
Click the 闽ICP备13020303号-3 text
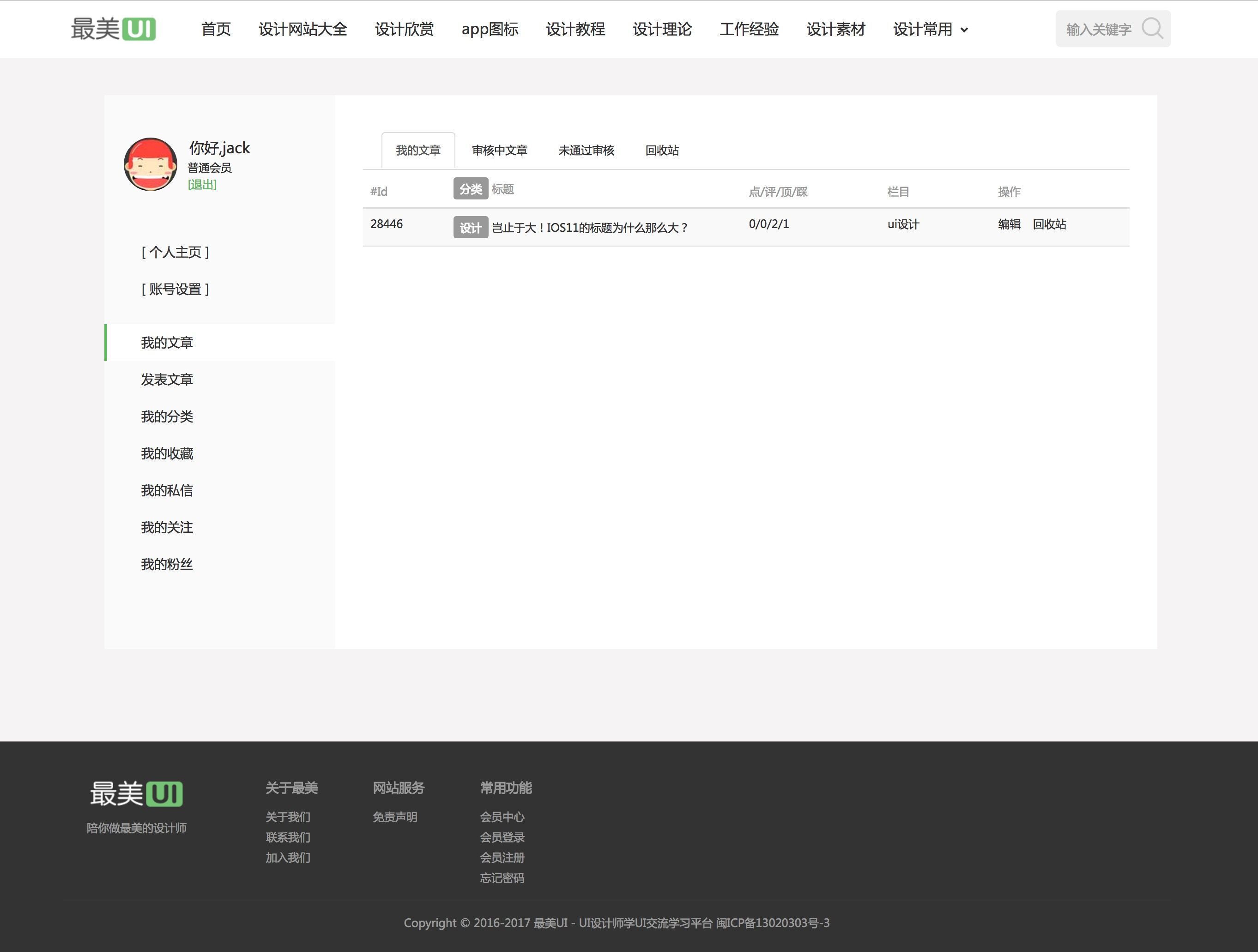tap(773, 922)
